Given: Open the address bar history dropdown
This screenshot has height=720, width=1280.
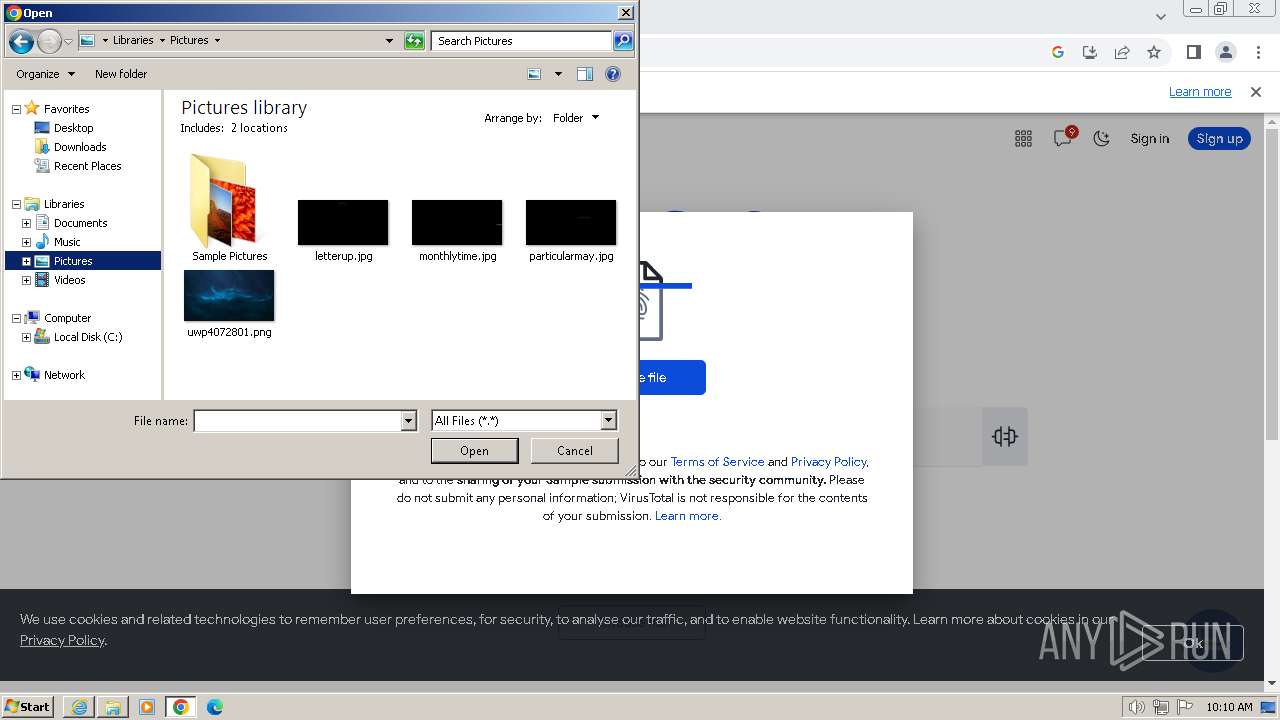Looking at the screenshot, I should pyautogui.click(x=389, y=41).
